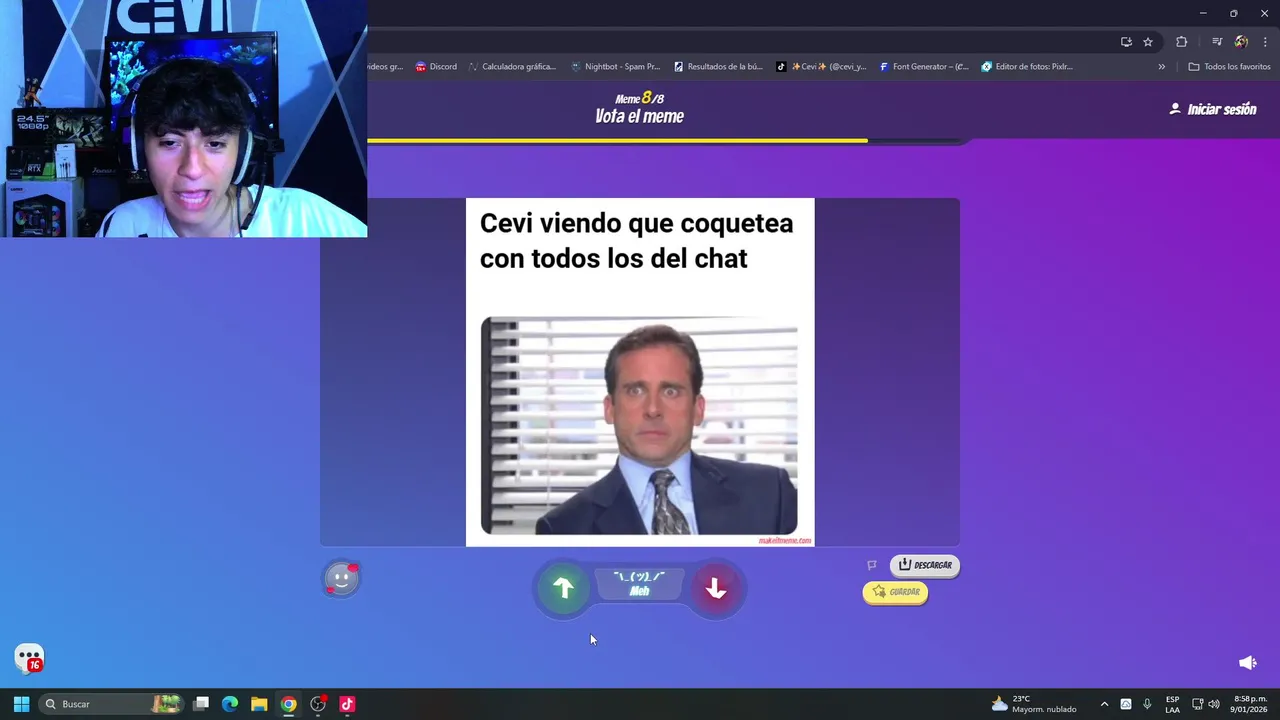Vote Meh on the meme
This screenshot has width=1280, height=720.
(639, 584)
